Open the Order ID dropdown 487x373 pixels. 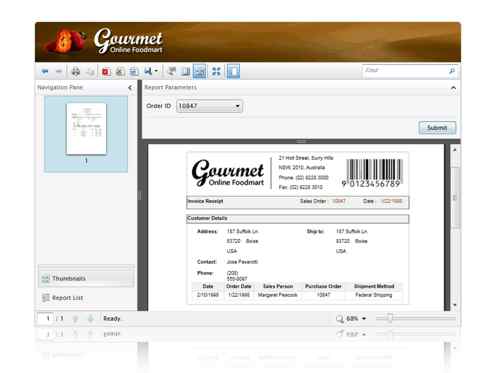(209, 106)
